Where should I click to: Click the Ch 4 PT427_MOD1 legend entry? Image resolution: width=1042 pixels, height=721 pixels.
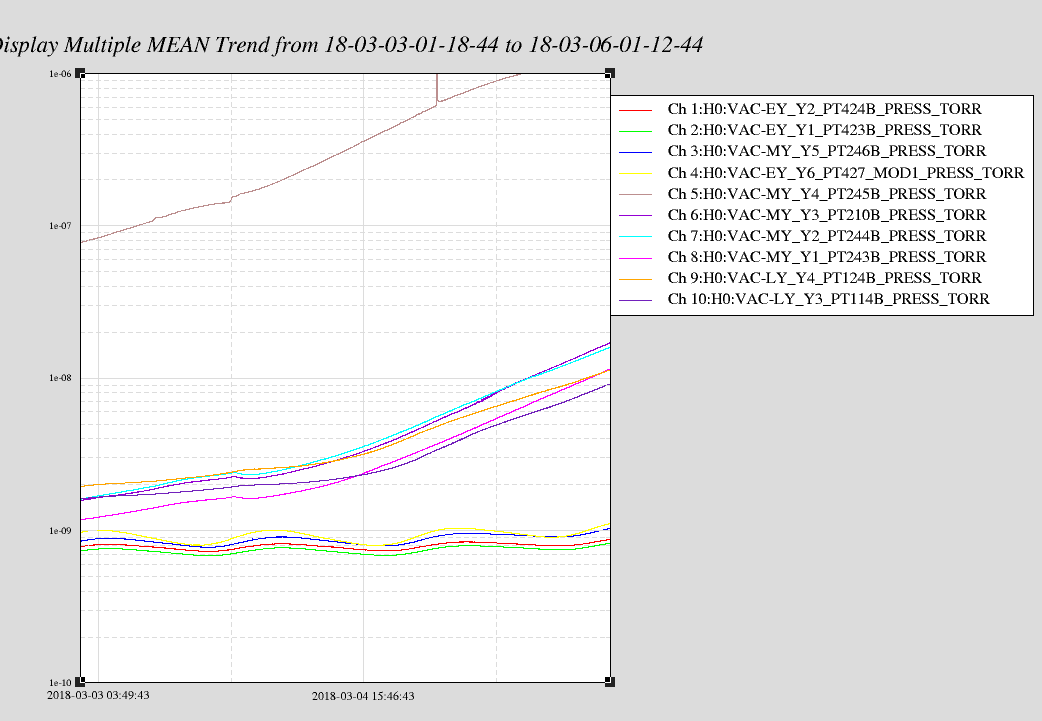[x=821, y=173]
